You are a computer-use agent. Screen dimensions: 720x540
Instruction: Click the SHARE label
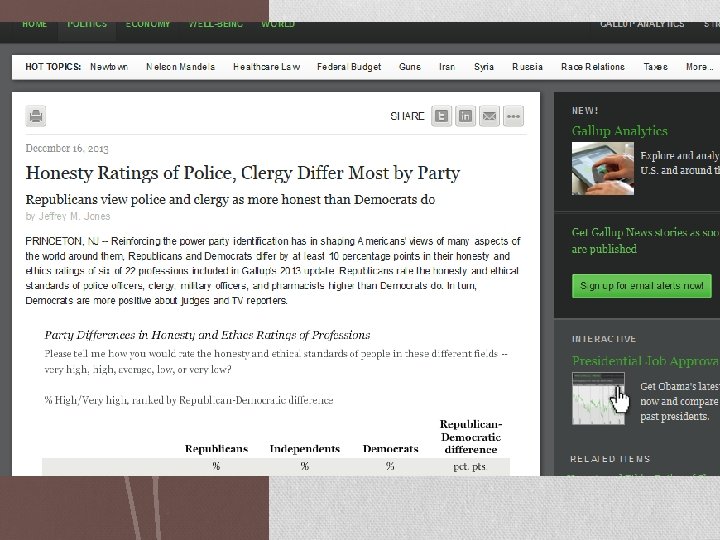[x=407, y=116]
